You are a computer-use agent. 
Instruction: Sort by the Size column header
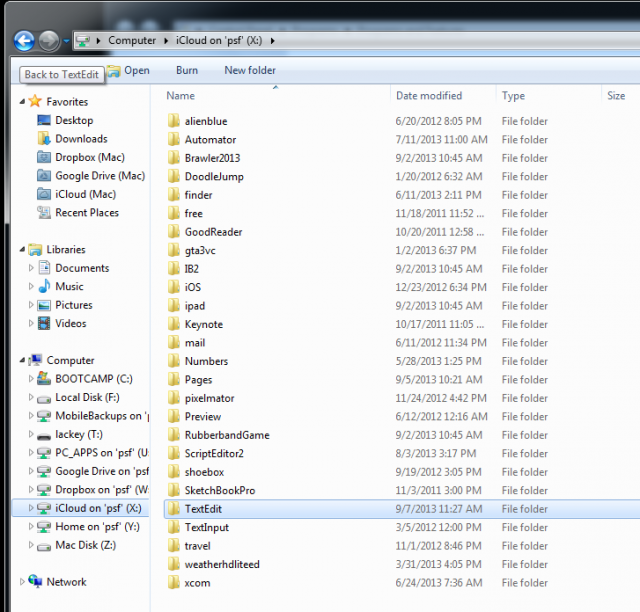tap(616, 96)
